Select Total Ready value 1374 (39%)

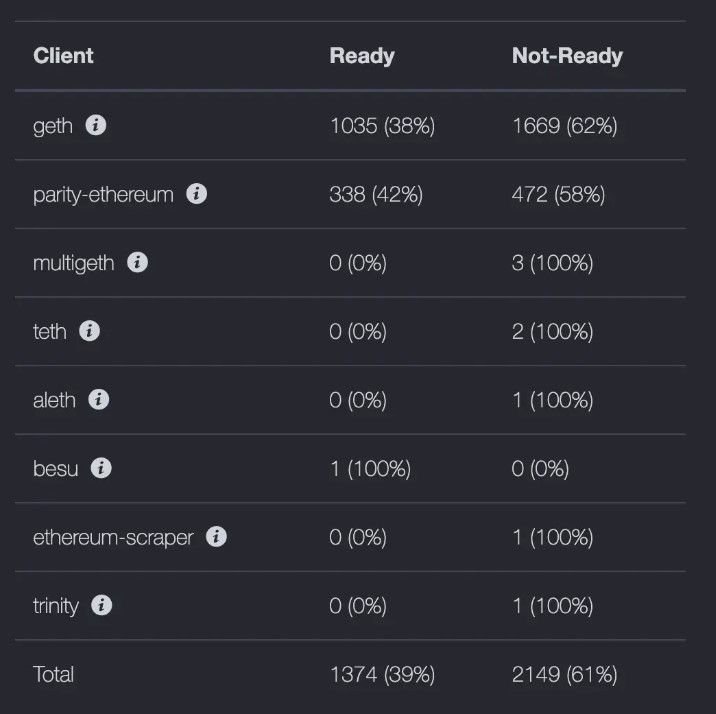point(382,675)
